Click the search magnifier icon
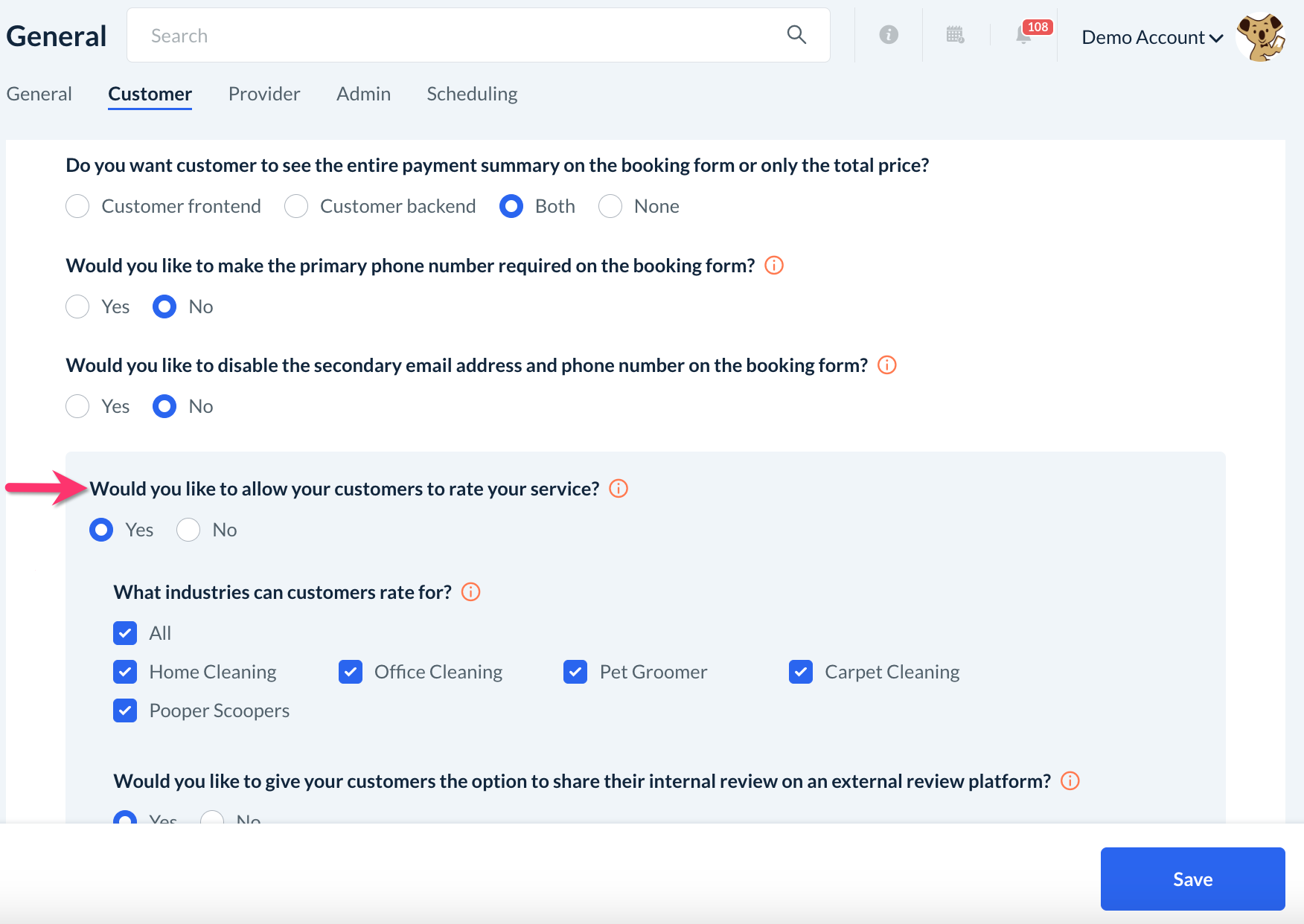1304x924 pixels. 796,35
